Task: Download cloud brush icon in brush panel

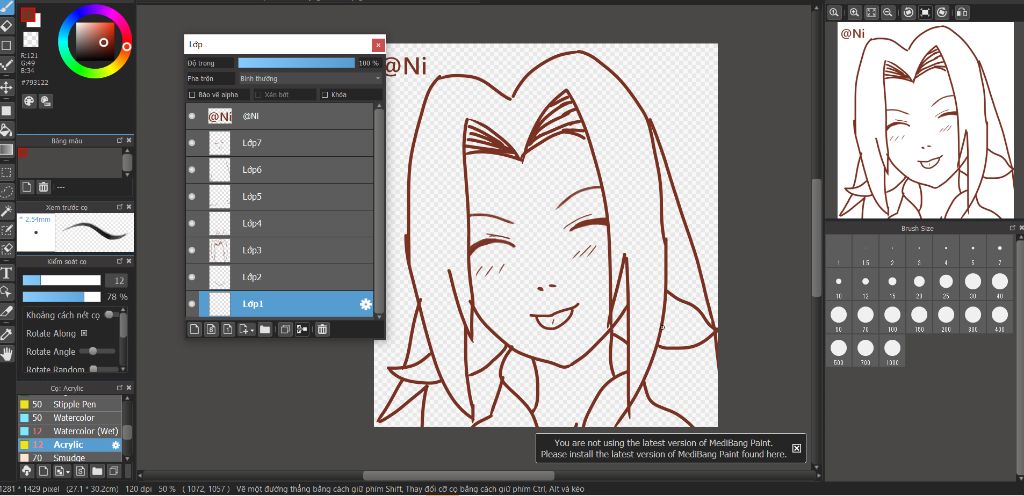Action: 27,471
